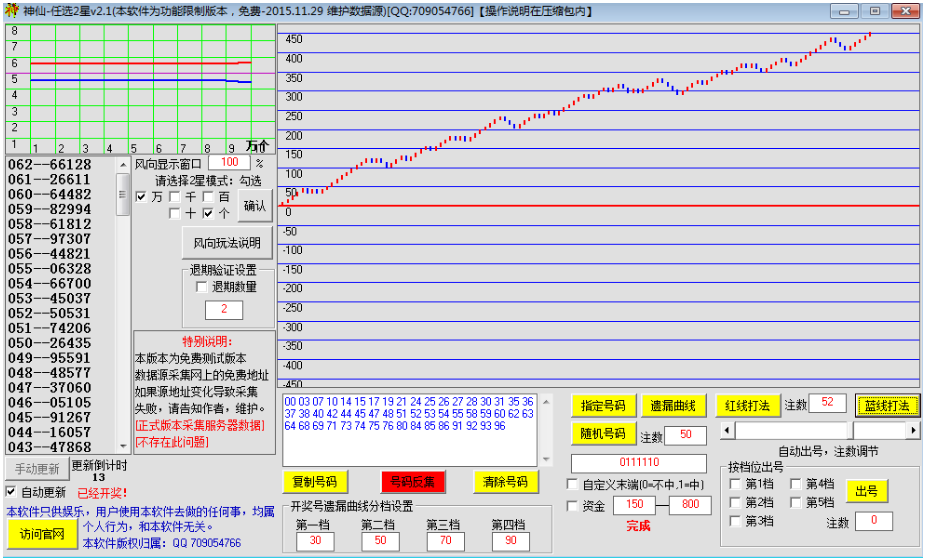Click the 复制号码 button
Image resolution: width=925 pixels, height=560 pixels.
point(315,482)
